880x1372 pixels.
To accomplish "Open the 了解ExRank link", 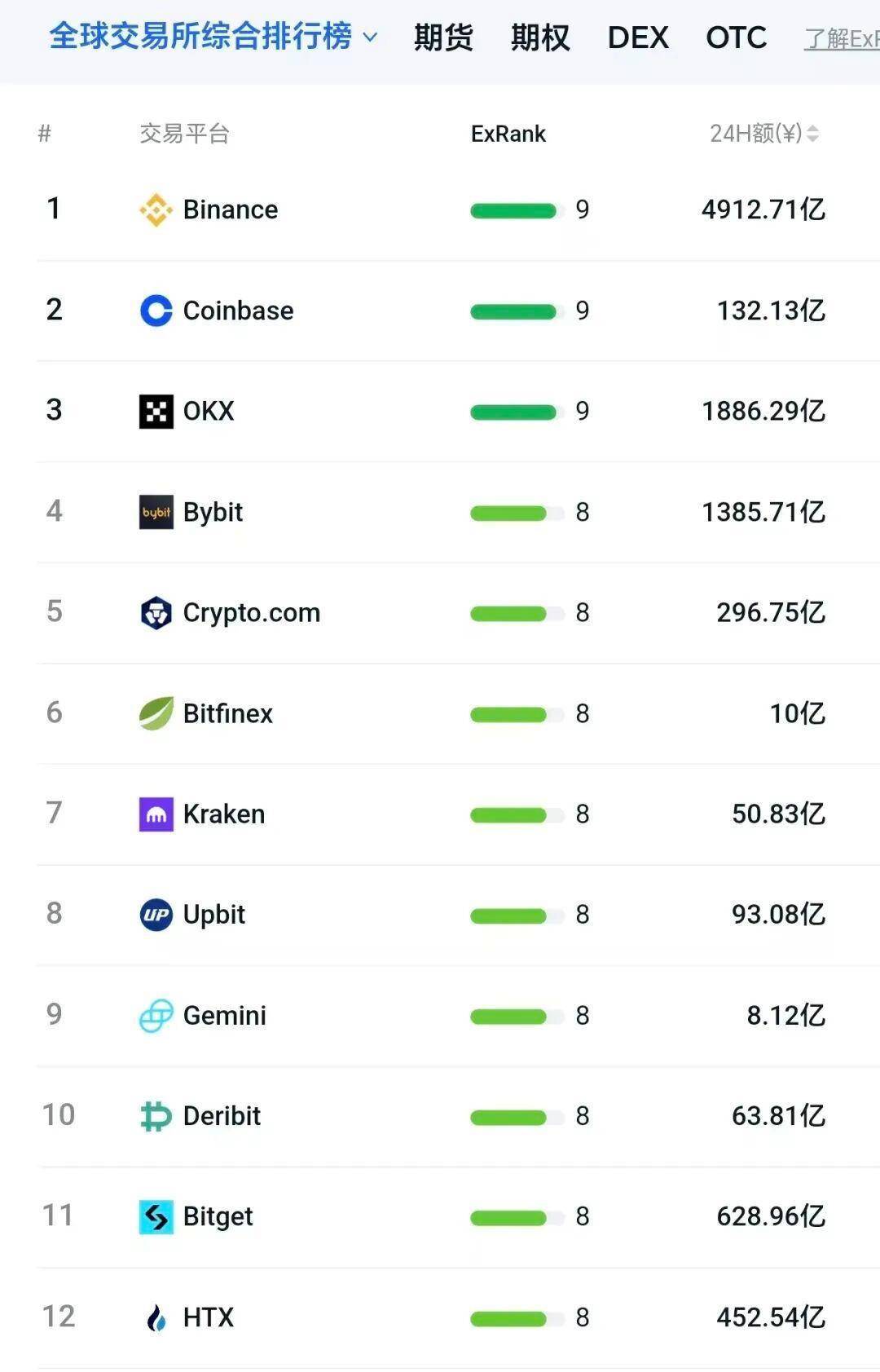I will click(x=841, y=38).
